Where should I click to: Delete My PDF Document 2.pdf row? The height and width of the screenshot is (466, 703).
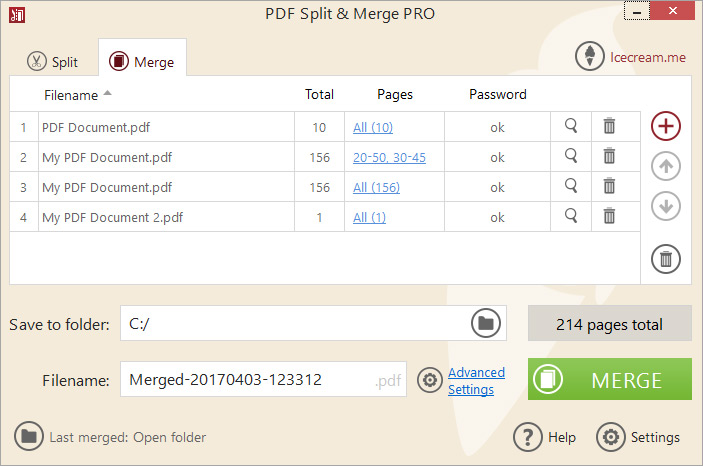pyautogui.click(x=609, y=216)
